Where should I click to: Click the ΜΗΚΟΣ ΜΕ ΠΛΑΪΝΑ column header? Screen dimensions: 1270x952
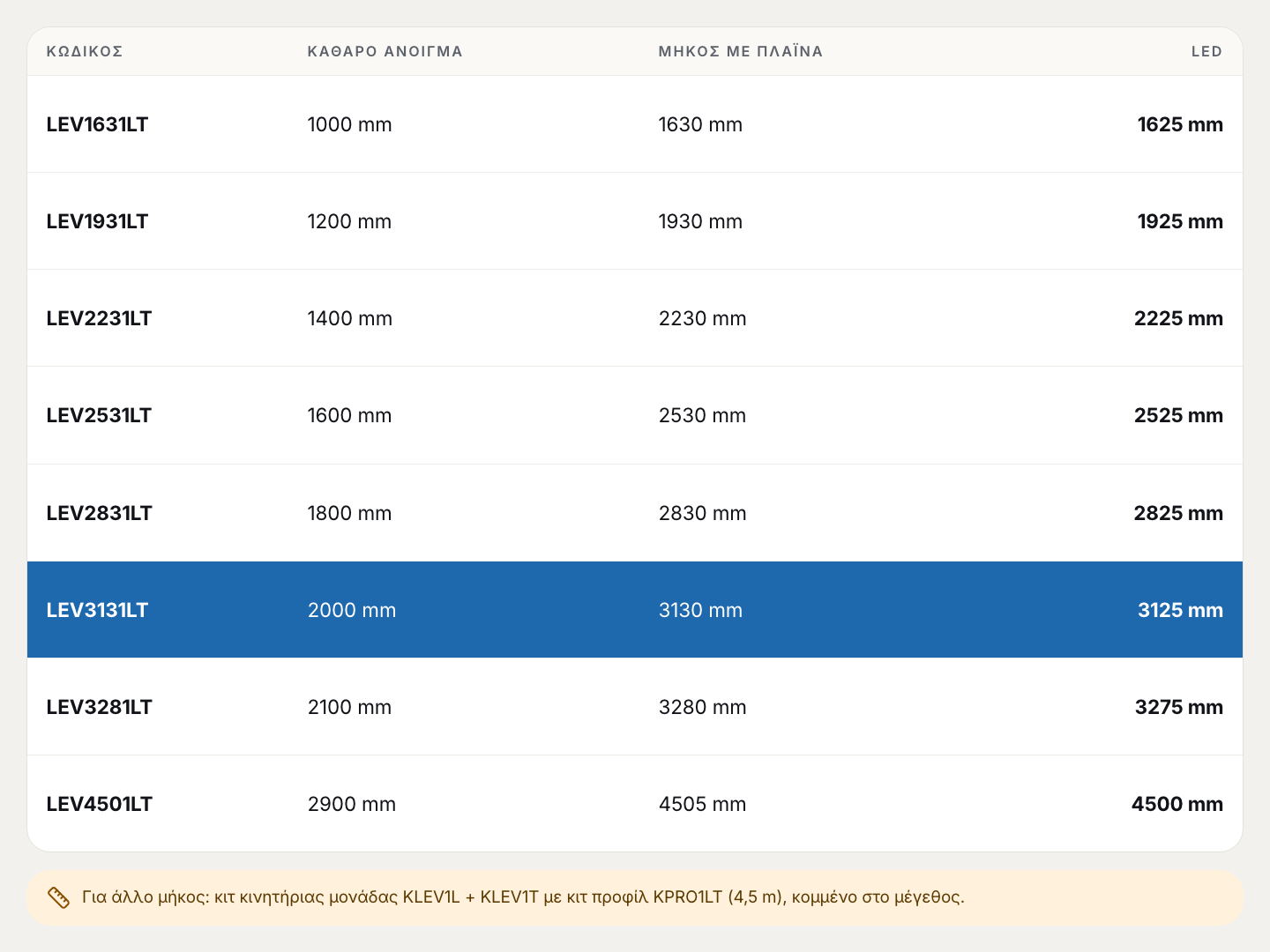(x=741, y=51)
